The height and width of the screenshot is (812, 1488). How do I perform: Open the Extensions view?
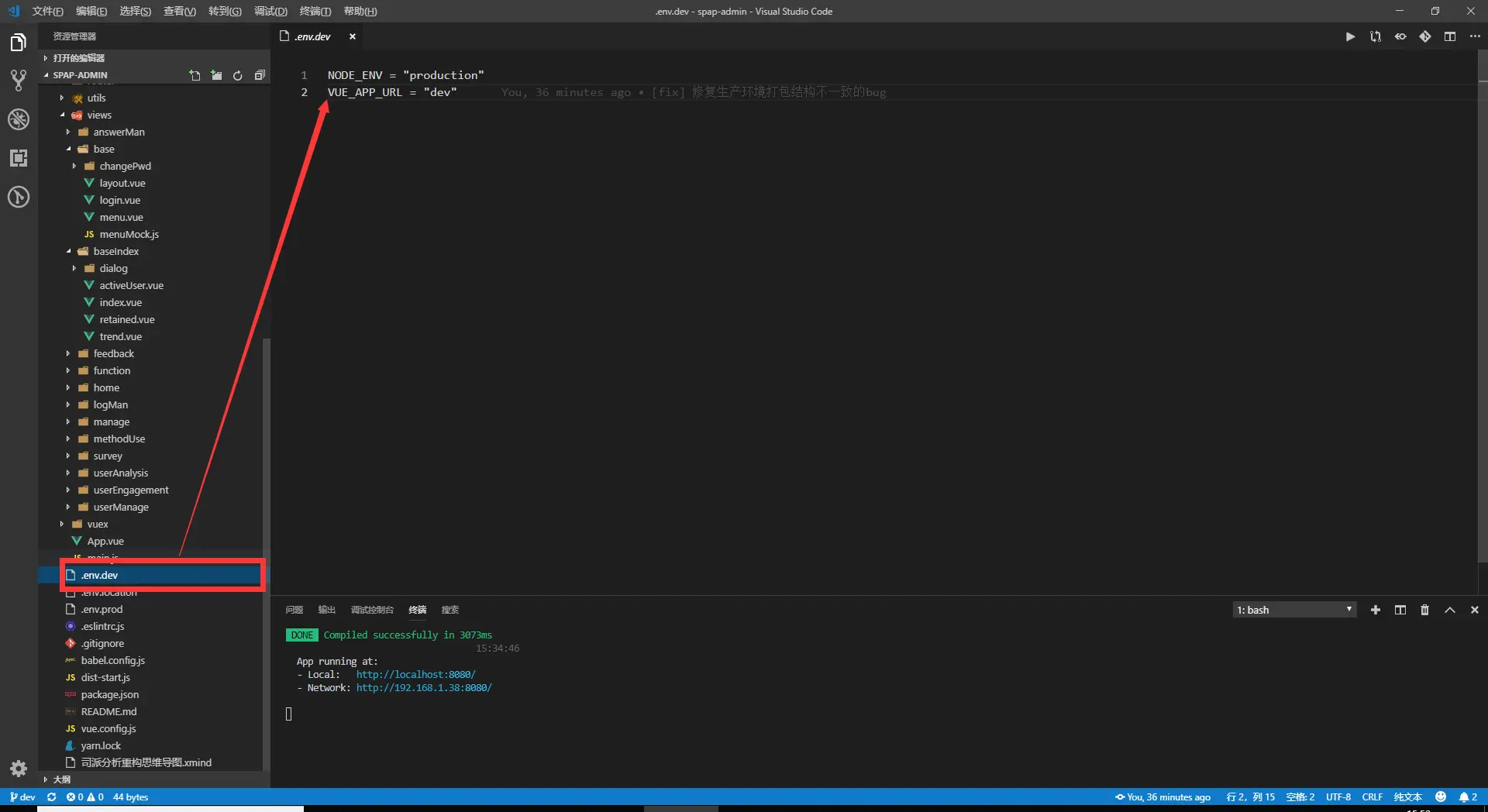click(19, 158)
